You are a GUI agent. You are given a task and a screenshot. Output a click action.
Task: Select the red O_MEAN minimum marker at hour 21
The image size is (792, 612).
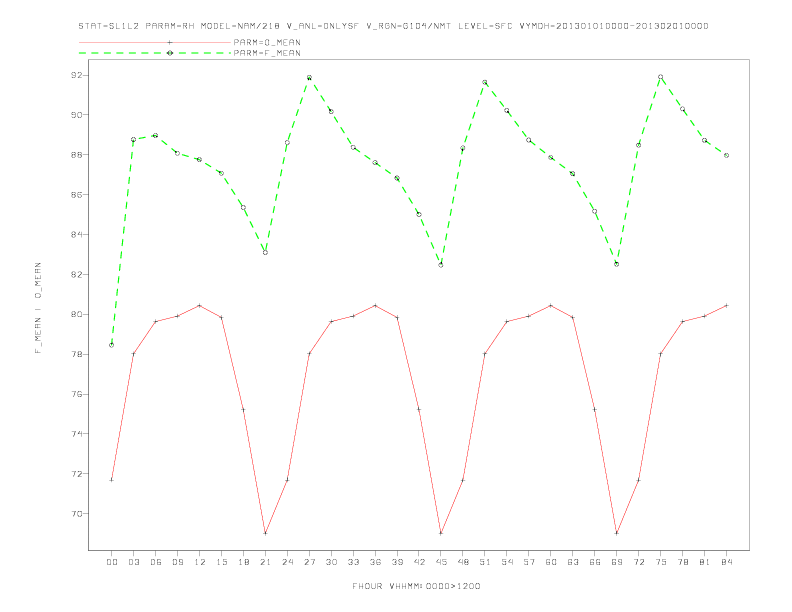point(265,533)
